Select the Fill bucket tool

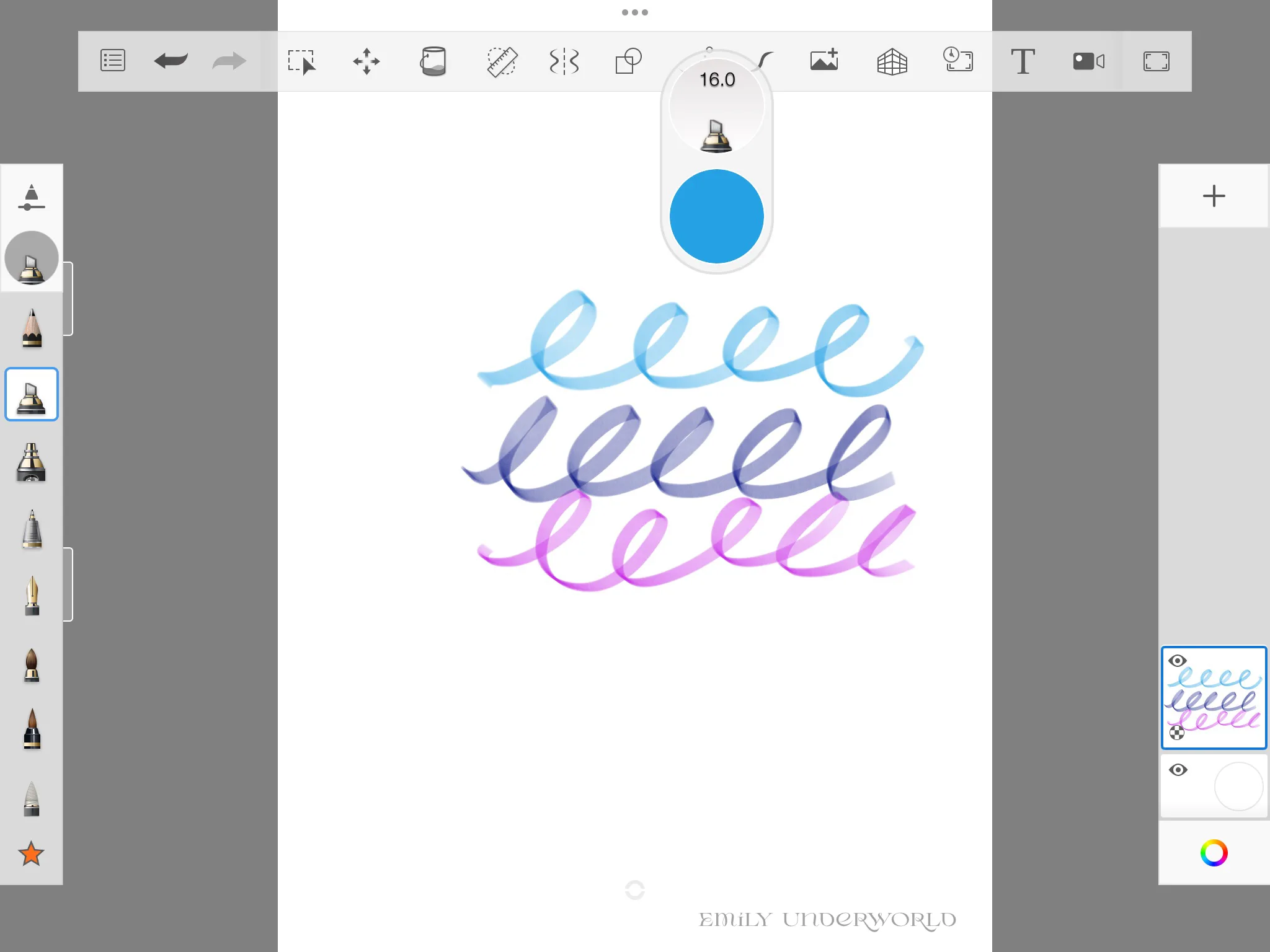click(x=433, y=61)
